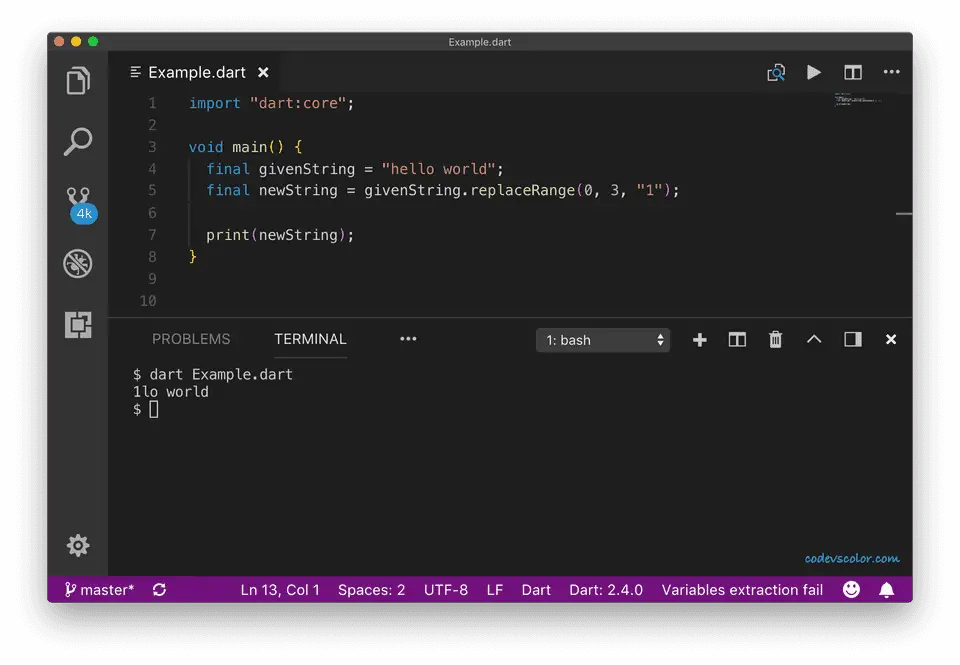Open the Search magnifier in activity bar

click(x=78, y=142)
